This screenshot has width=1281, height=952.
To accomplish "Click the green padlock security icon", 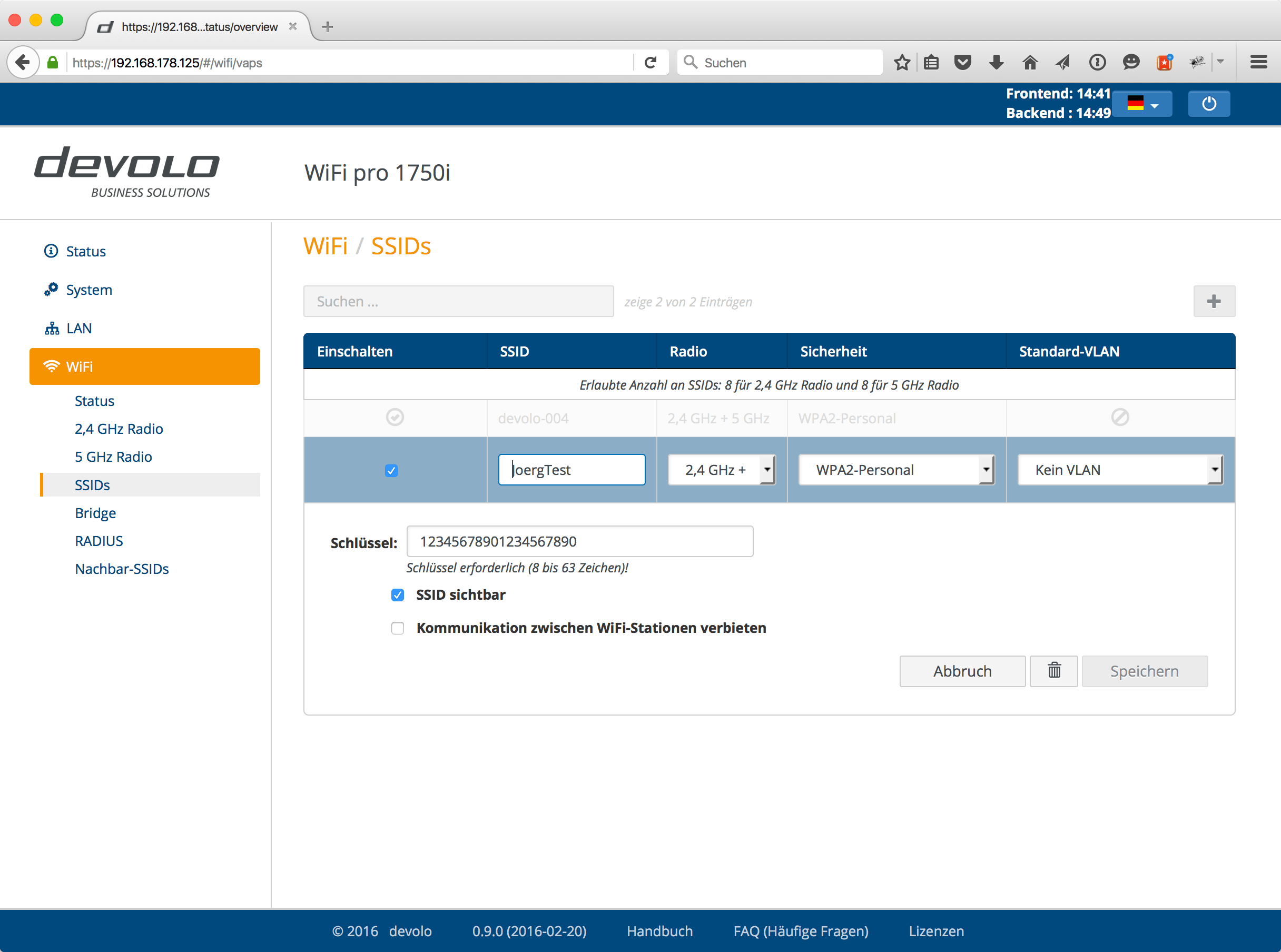I will click(53, 62).
